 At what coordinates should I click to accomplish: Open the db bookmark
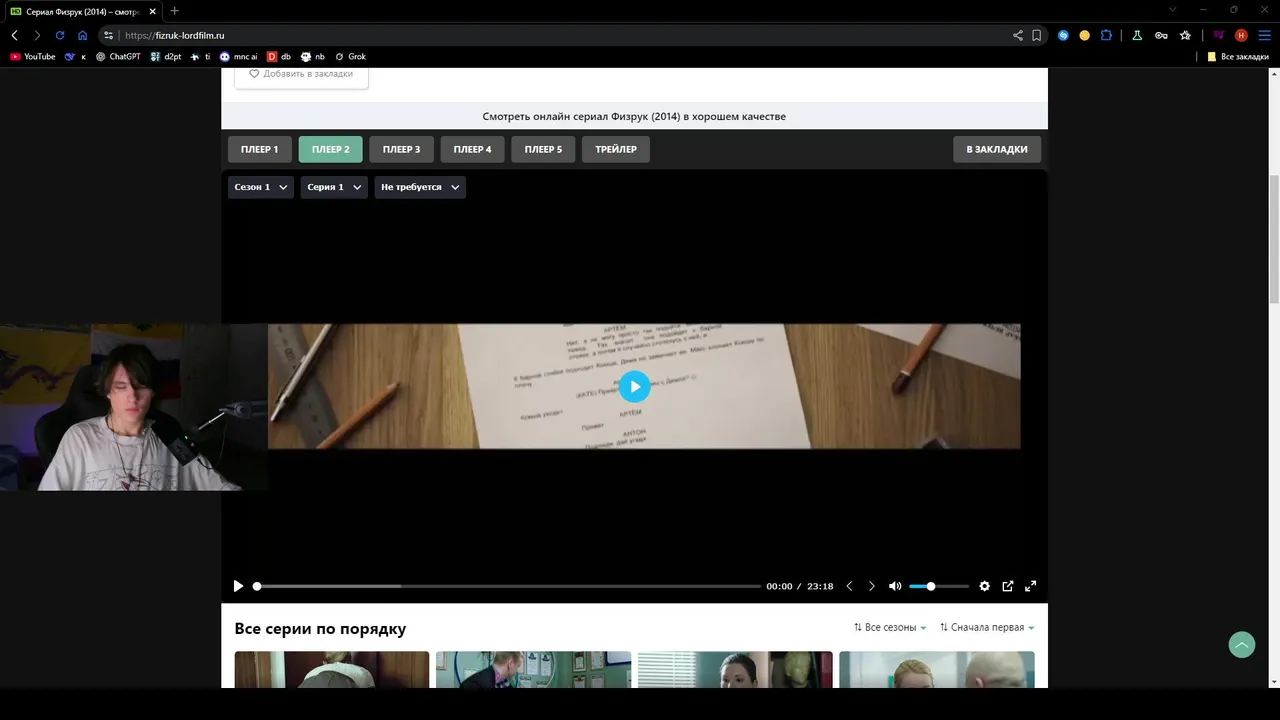point(279,57)
